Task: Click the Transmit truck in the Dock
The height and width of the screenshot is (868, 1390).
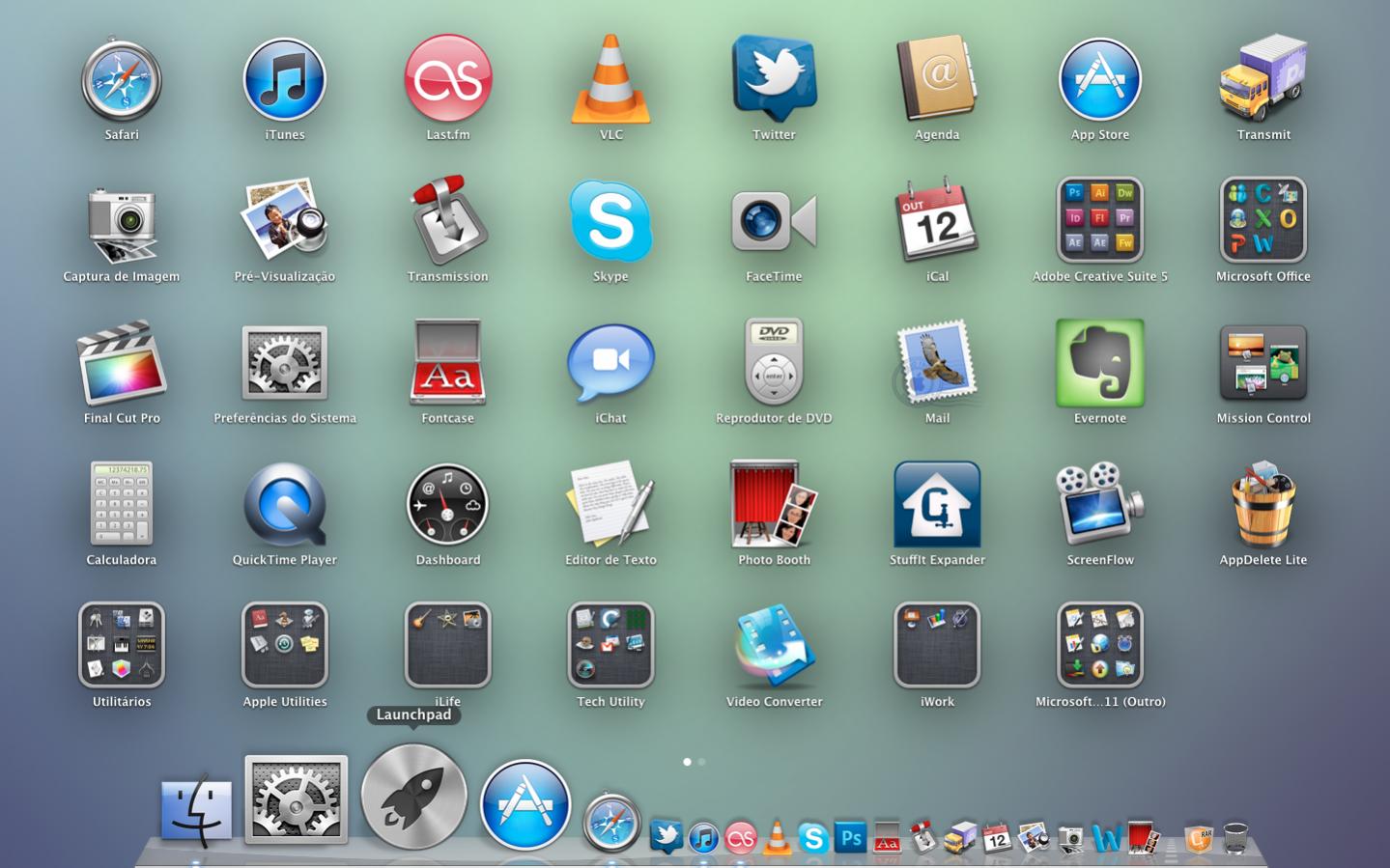Action: pyautogui.click(x=960, y=837)
